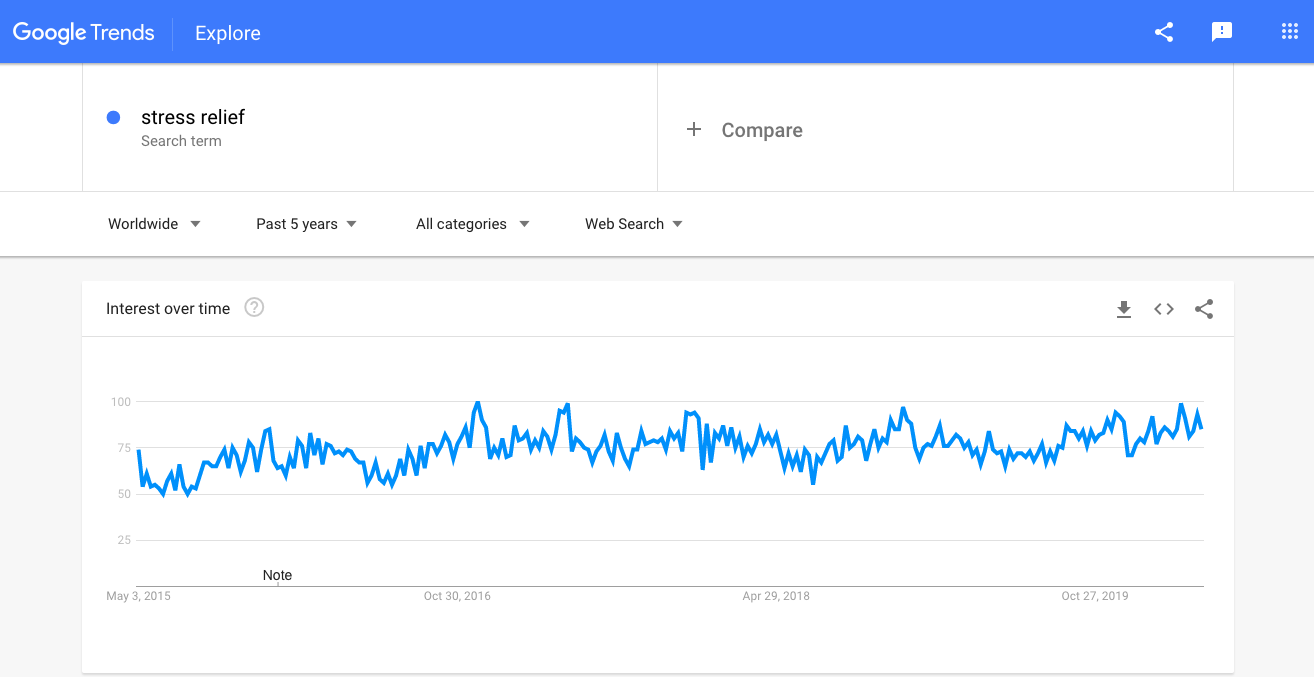Open the Google apps grid menu
1314x677 pixels.
click(1289, 31)
